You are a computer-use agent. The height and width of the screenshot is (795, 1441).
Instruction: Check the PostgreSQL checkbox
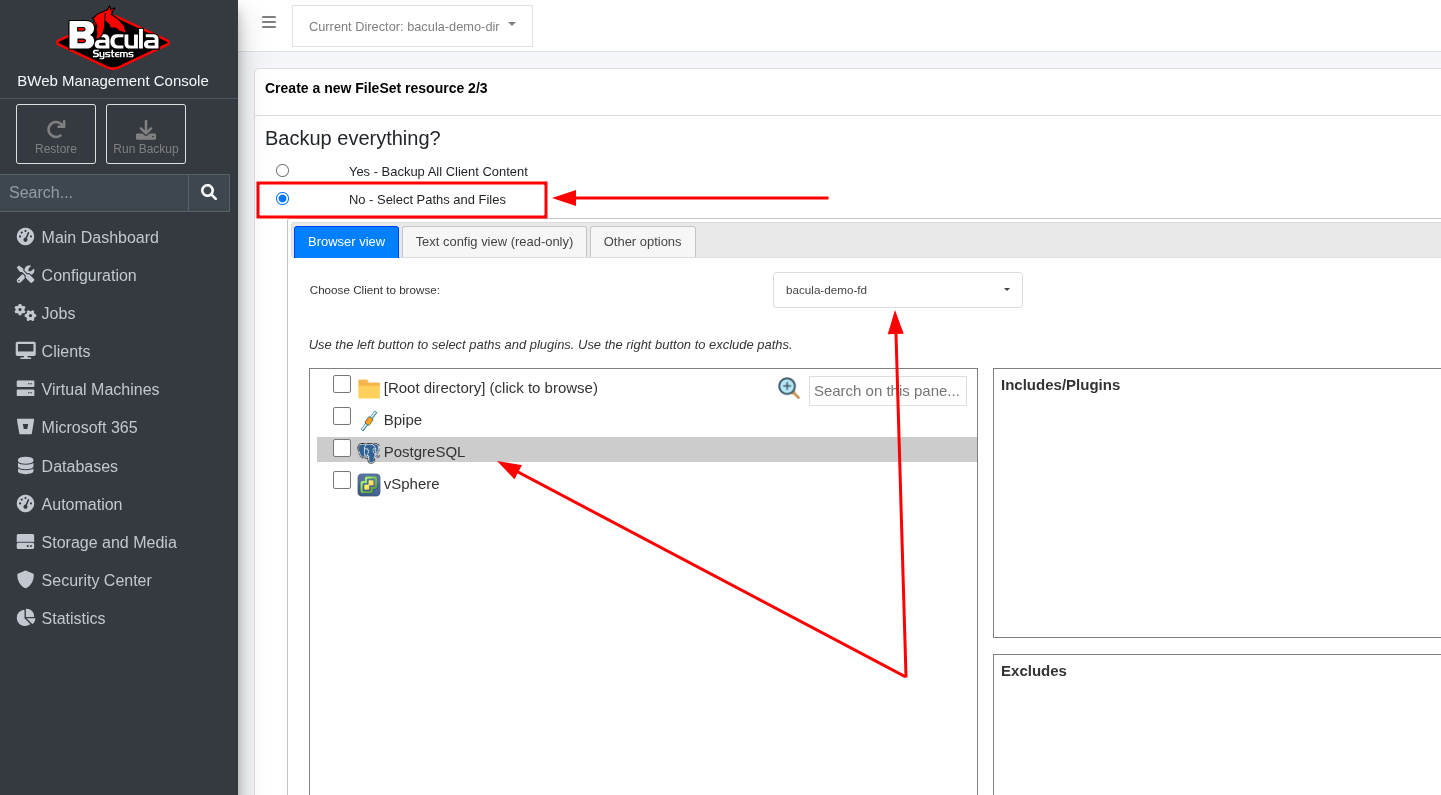pos(342,448)
